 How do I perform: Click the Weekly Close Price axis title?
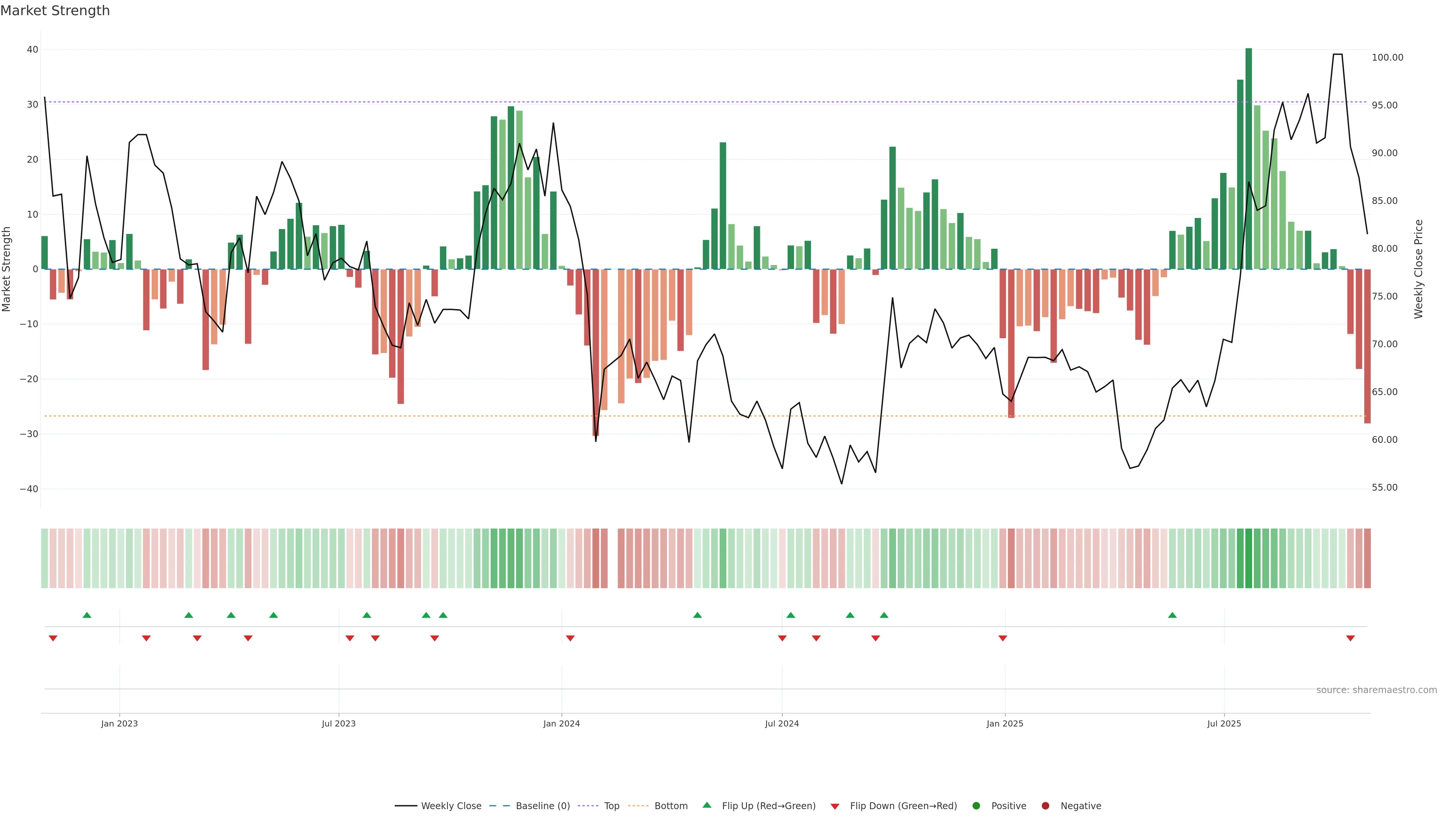click(x=1419, y=269)
